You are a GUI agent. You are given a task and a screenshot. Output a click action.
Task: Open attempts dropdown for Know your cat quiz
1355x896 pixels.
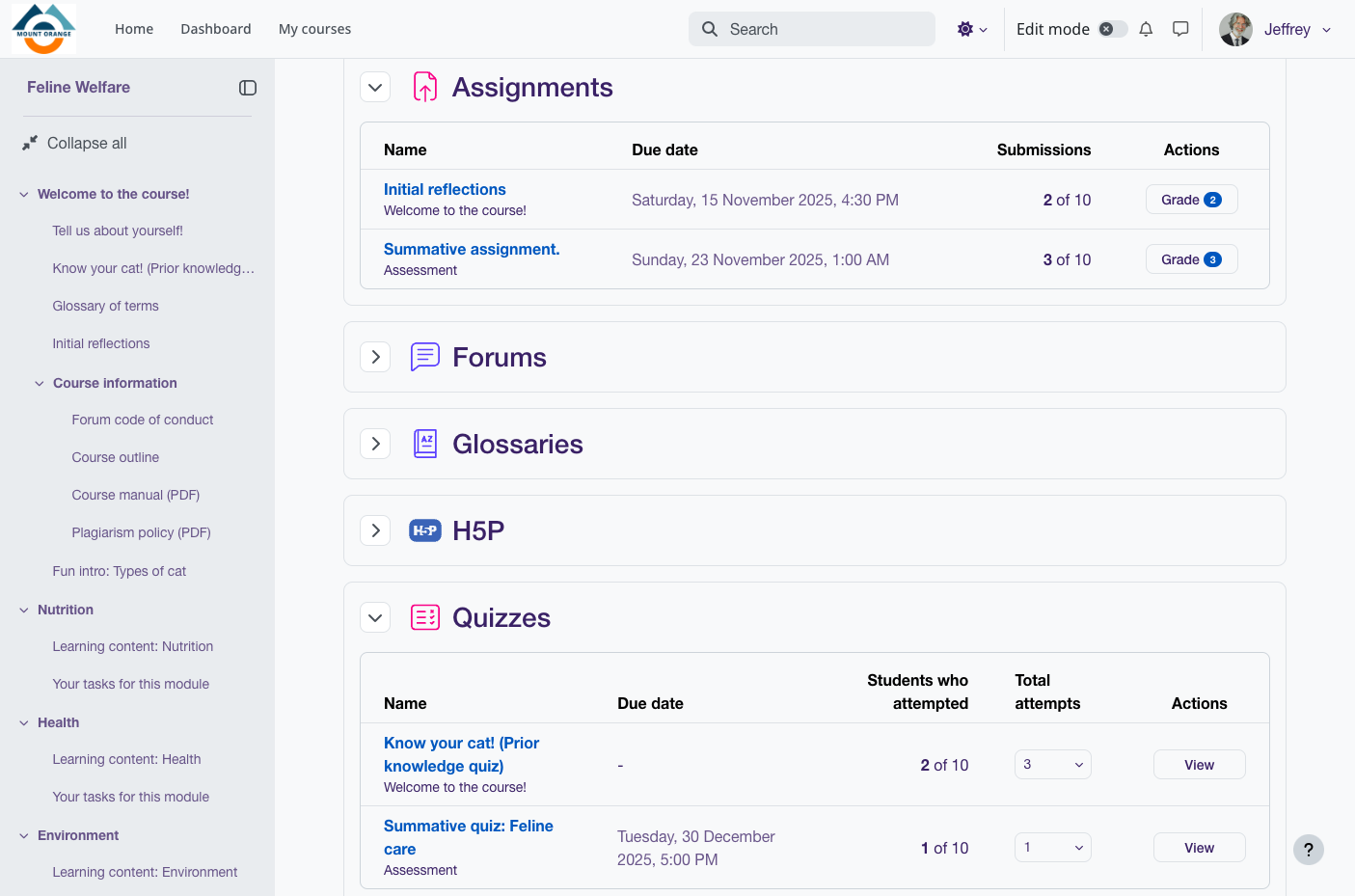pyautogui.click(x=1053, y=765)
